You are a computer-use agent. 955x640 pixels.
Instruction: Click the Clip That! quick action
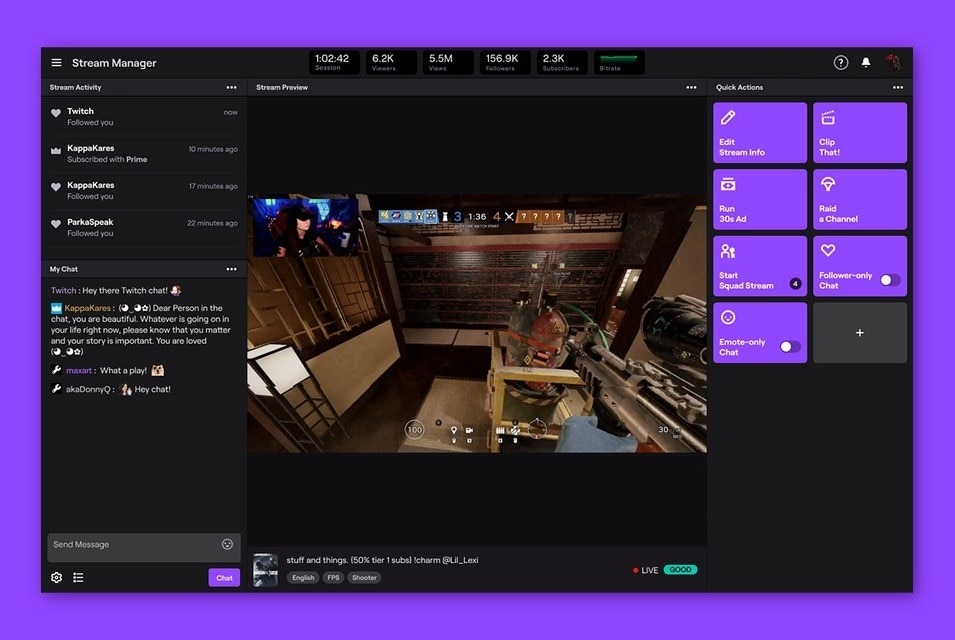click(x=859, y=133)
